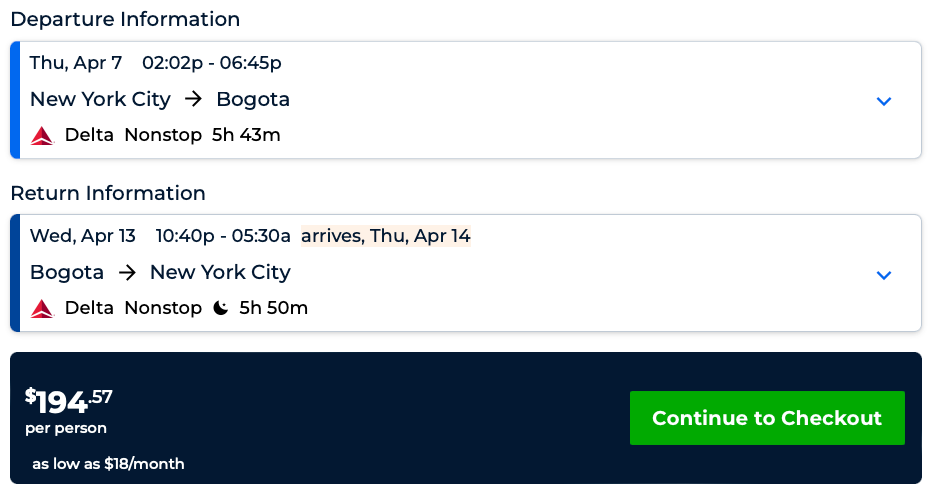Click the $194.57 price amount

[x=69, y=401]
